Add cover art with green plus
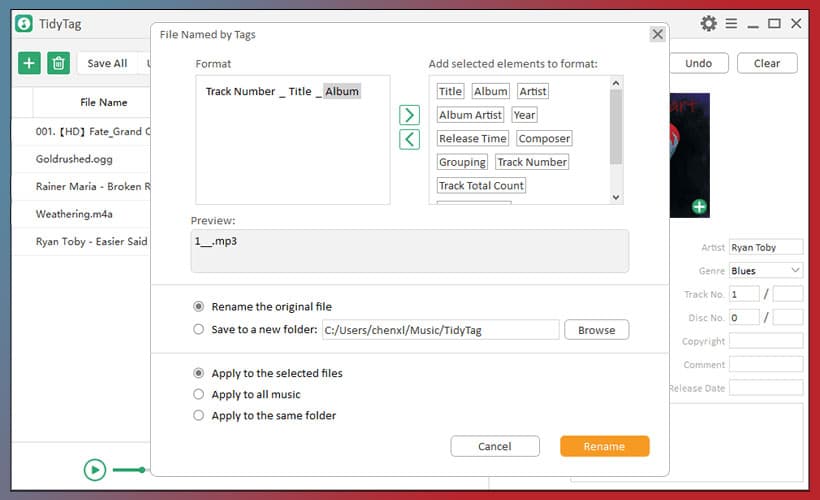The image size is (820, 500). click(x=699, y=207)
